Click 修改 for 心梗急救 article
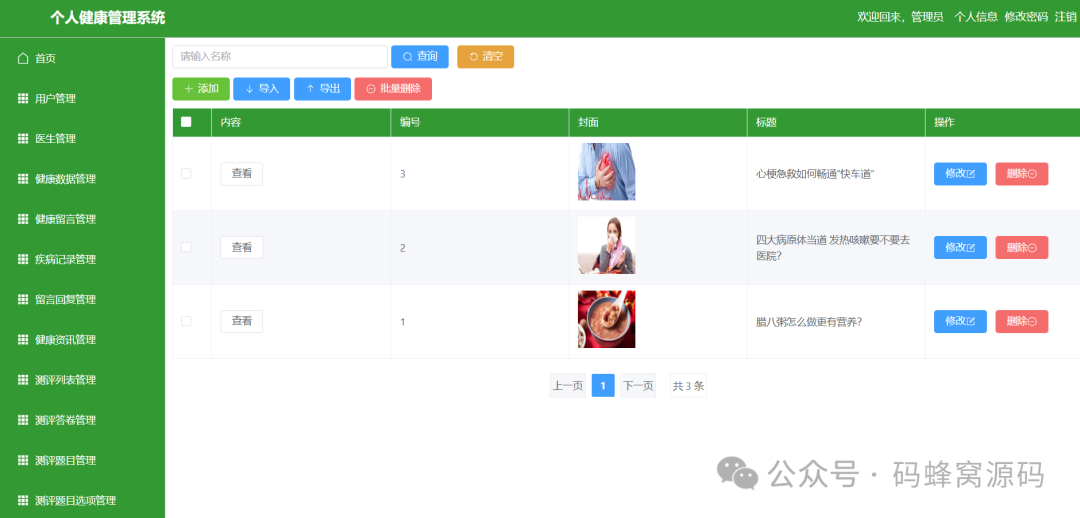Image resolution: width=1080 pixels, height=518 pixels. pos(960,174)
